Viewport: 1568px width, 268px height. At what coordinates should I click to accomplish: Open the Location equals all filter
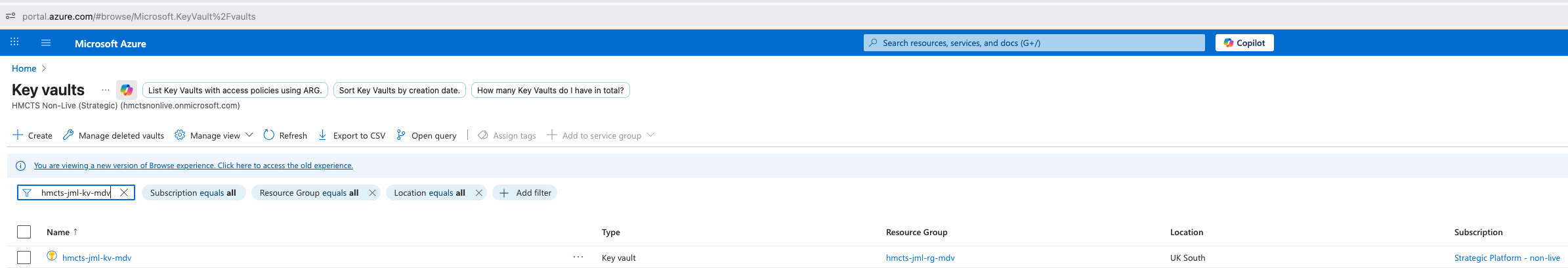[429, 192]
